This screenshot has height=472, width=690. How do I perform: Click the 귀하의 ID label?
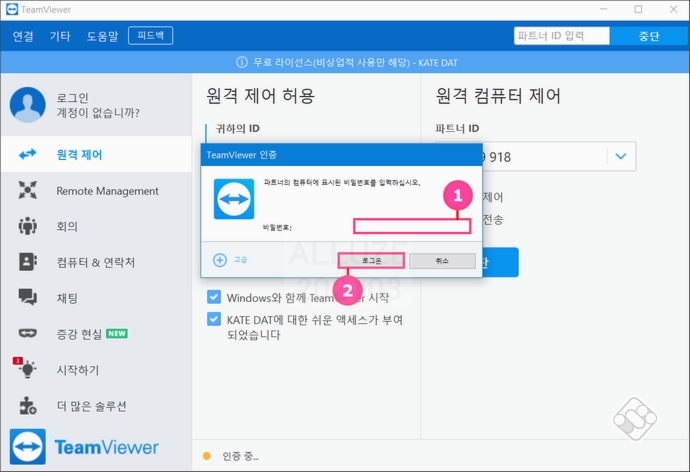[x=238, y=128]
